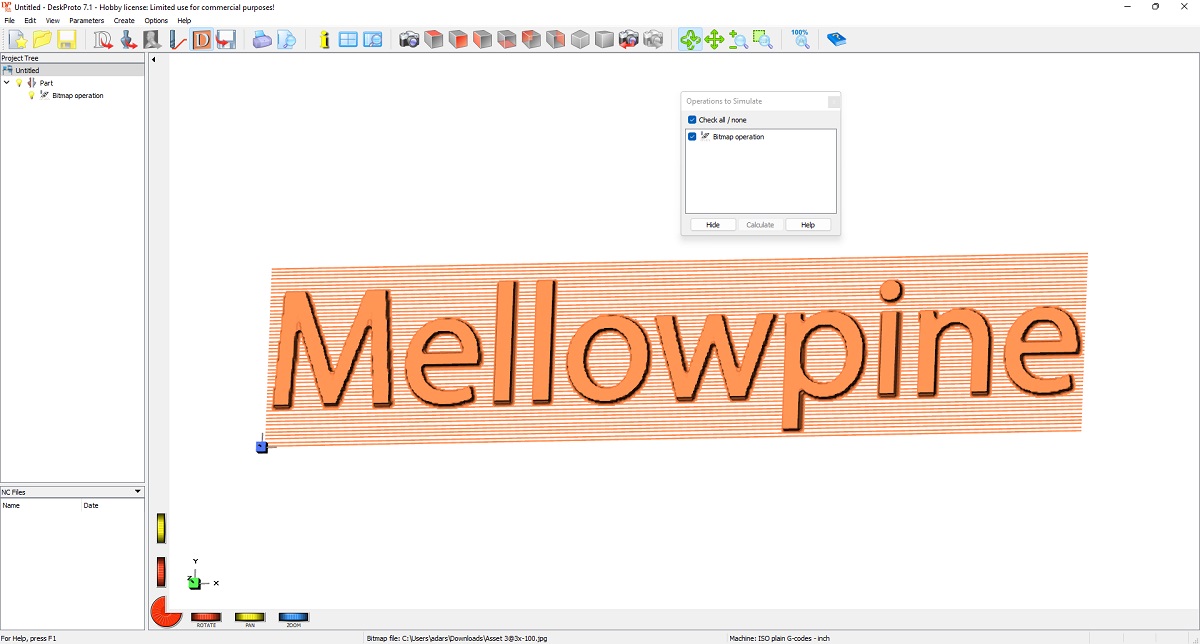Screen dimensions: 1200x644
Task: Select the green four-arrow pan tool
Action: pos(714,40)
